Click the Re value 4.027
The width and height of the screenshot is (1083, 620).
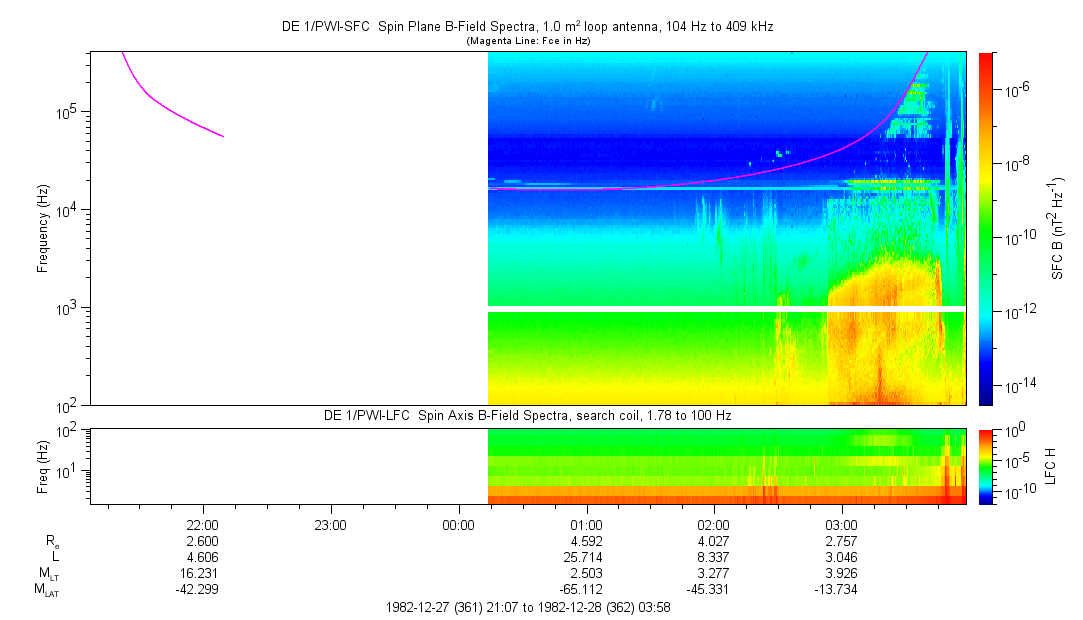point(713,541)
